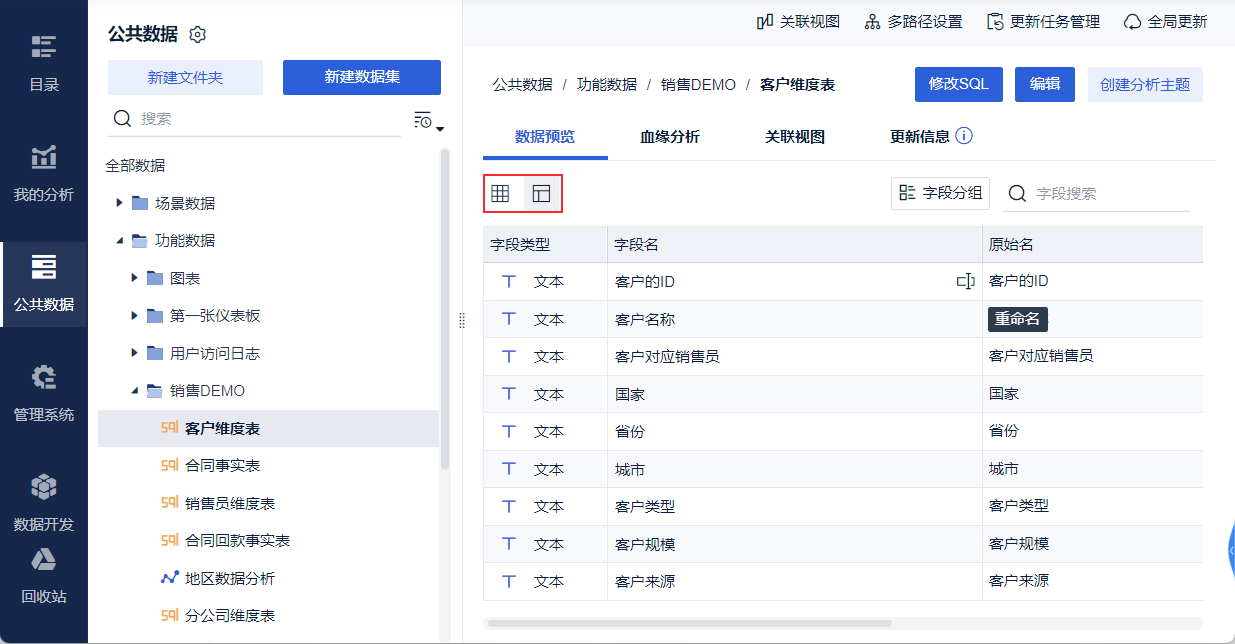
Task: Expand the 用户访问日志 folder
Action: coord(135,353)
